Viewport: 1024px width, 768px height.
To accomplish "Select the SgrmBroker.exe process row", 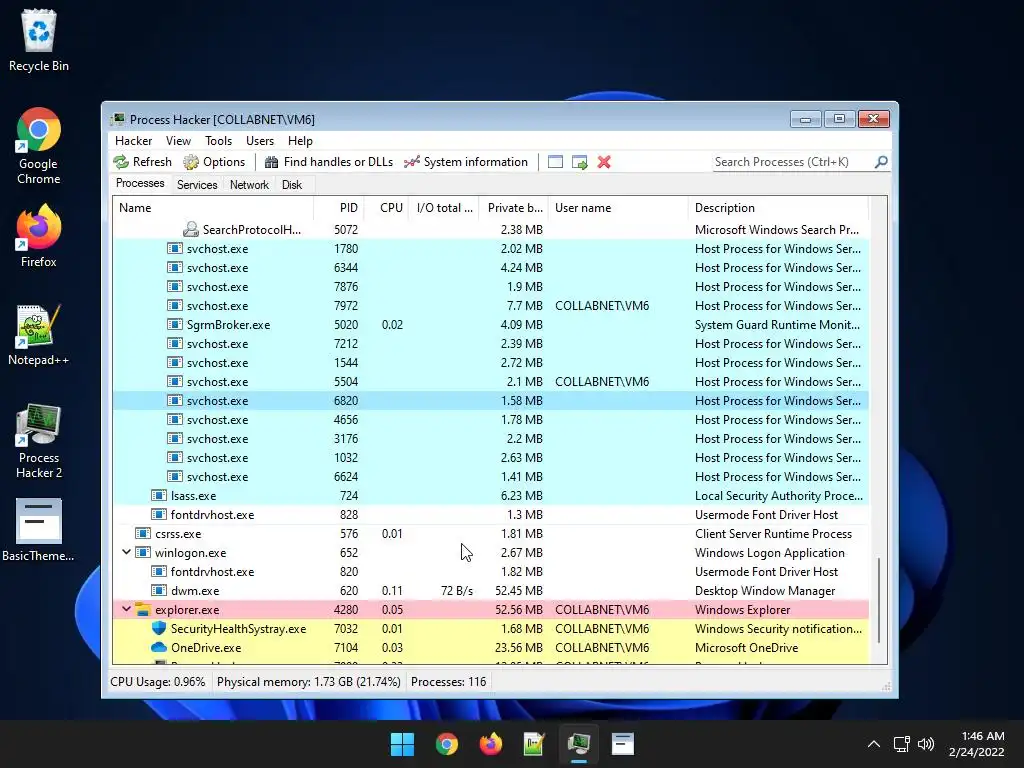I will tap(490, 325).
